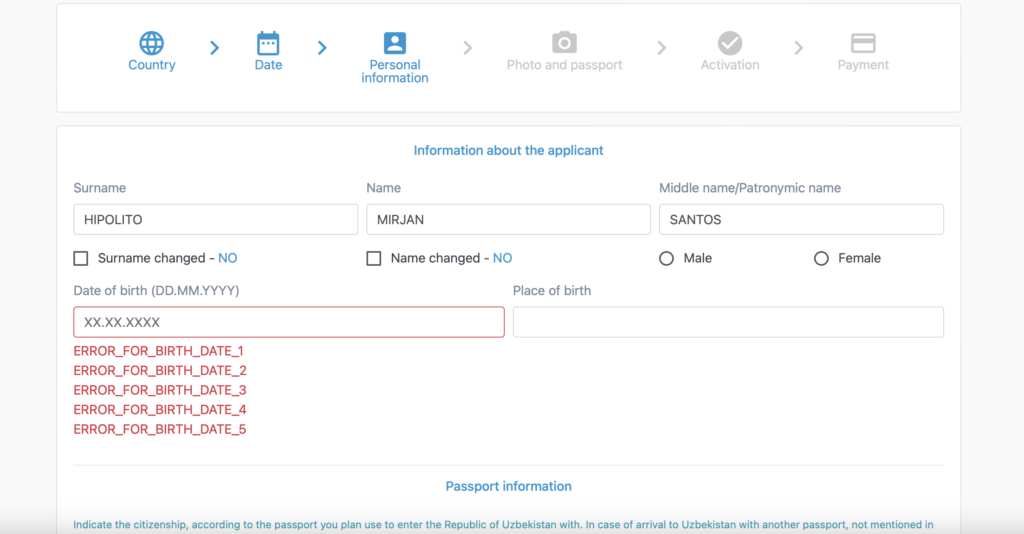Image resolution: width=1024 pixels, height=534 pixels.
Task: Click chevron before Payment step
Action: [799, 48]
